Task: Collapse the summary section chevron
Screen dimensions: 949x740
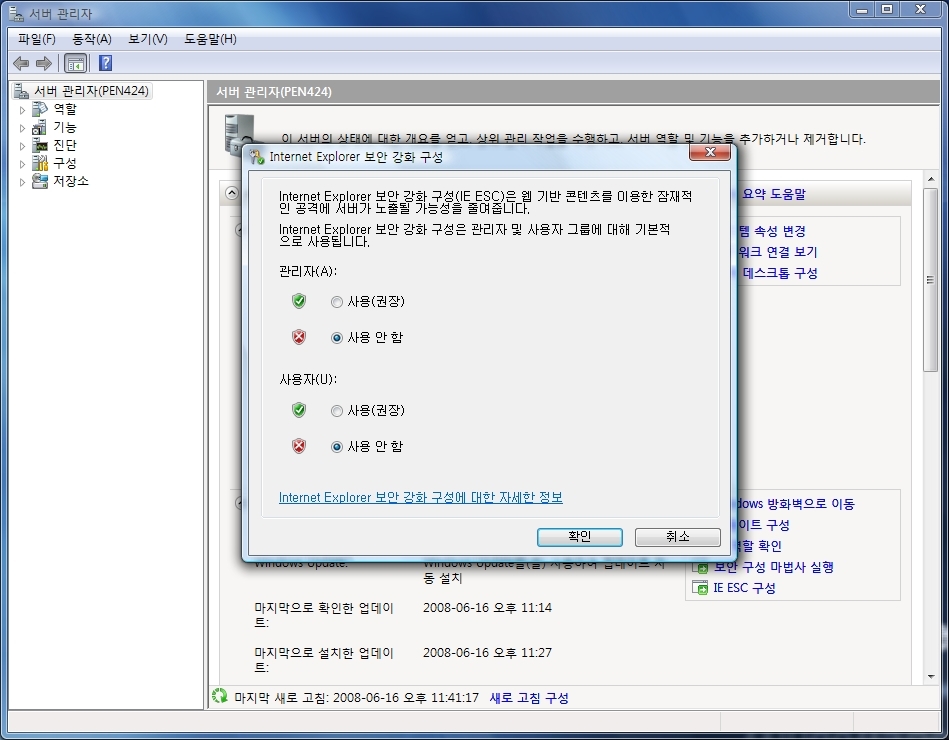Action: tap(232, 193)
